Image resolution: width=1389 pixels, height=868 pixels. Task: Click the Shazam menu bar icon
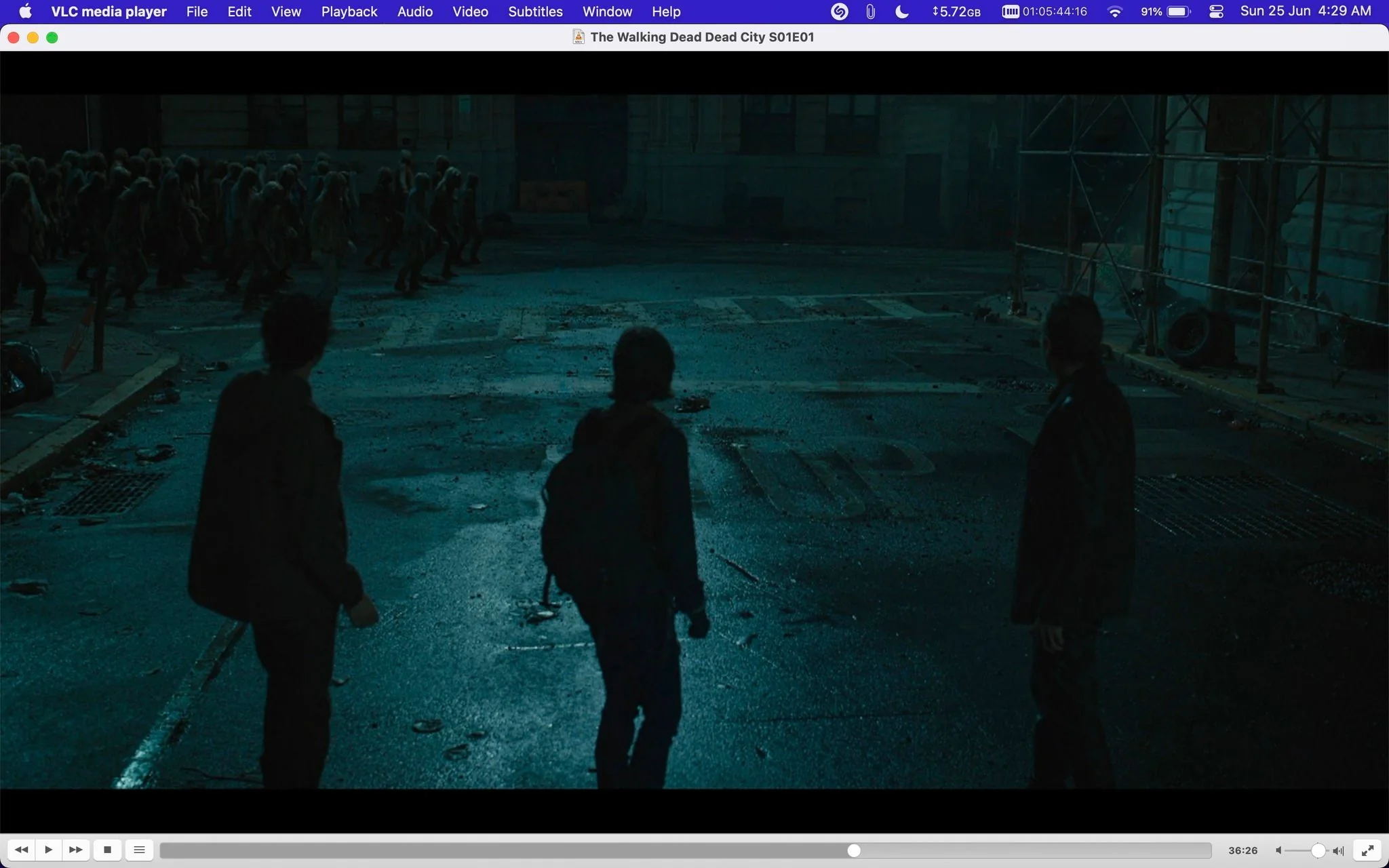839,12
